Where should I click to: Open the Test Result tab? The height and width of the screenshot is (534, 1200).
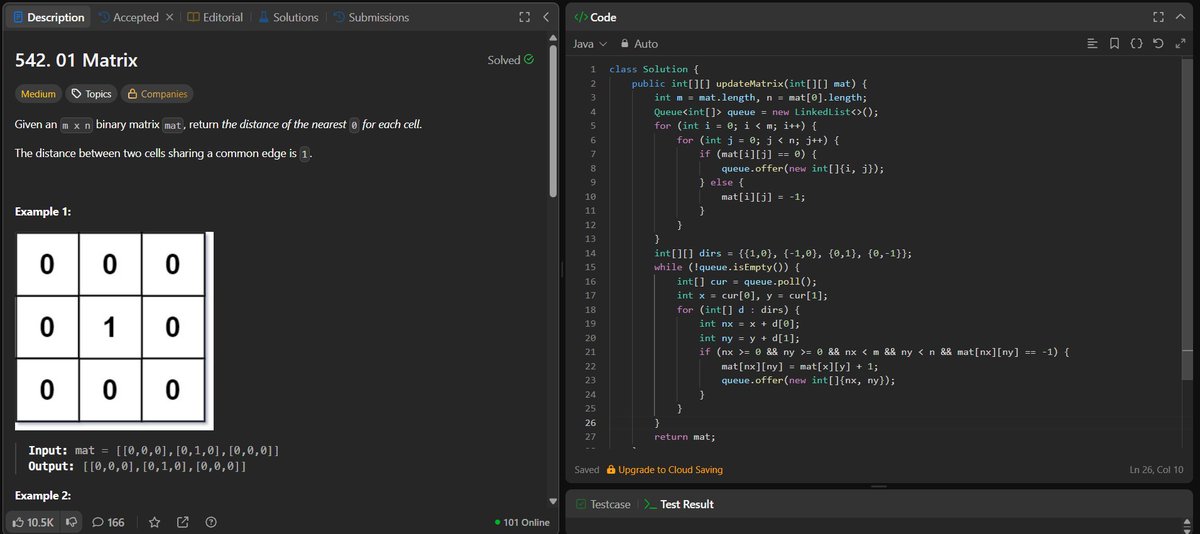[x=678, y=504]
